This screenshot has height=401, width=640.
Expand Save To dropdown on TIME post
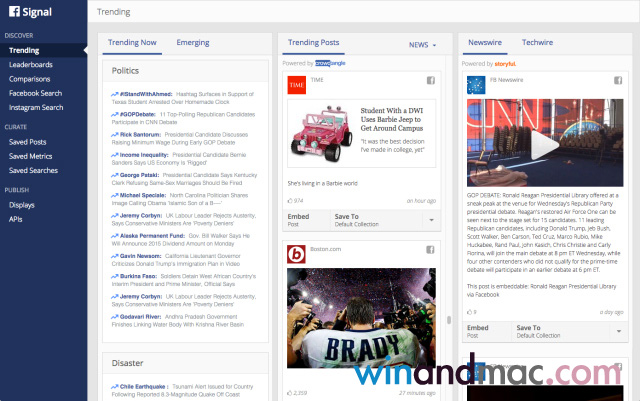point(431,220)
